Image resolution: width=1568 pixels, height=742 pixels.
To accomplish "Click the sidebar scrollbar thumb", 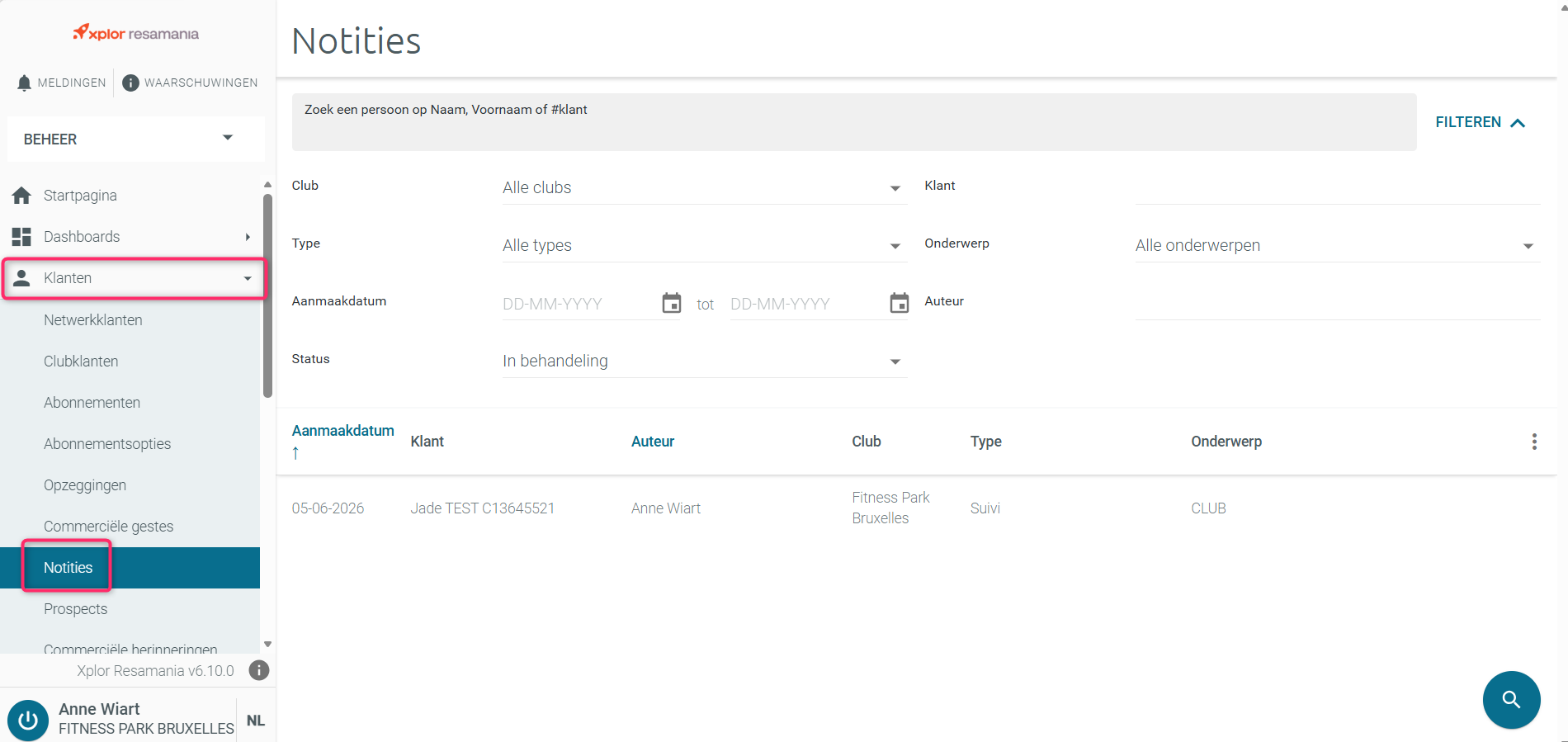I will (x=267, y=295).
